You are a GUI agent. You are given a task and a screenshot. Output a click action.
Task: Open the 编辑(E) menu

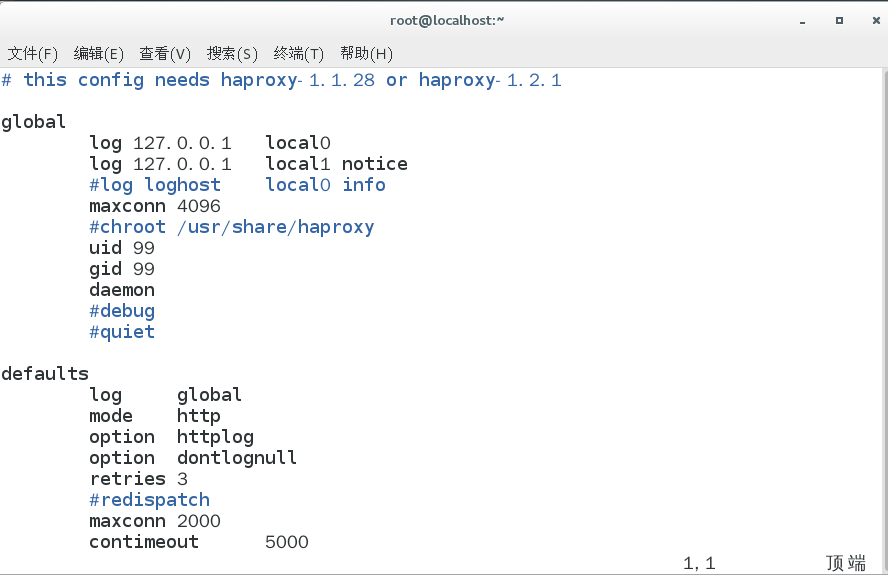pyautogui.click(x=99, y=54)
